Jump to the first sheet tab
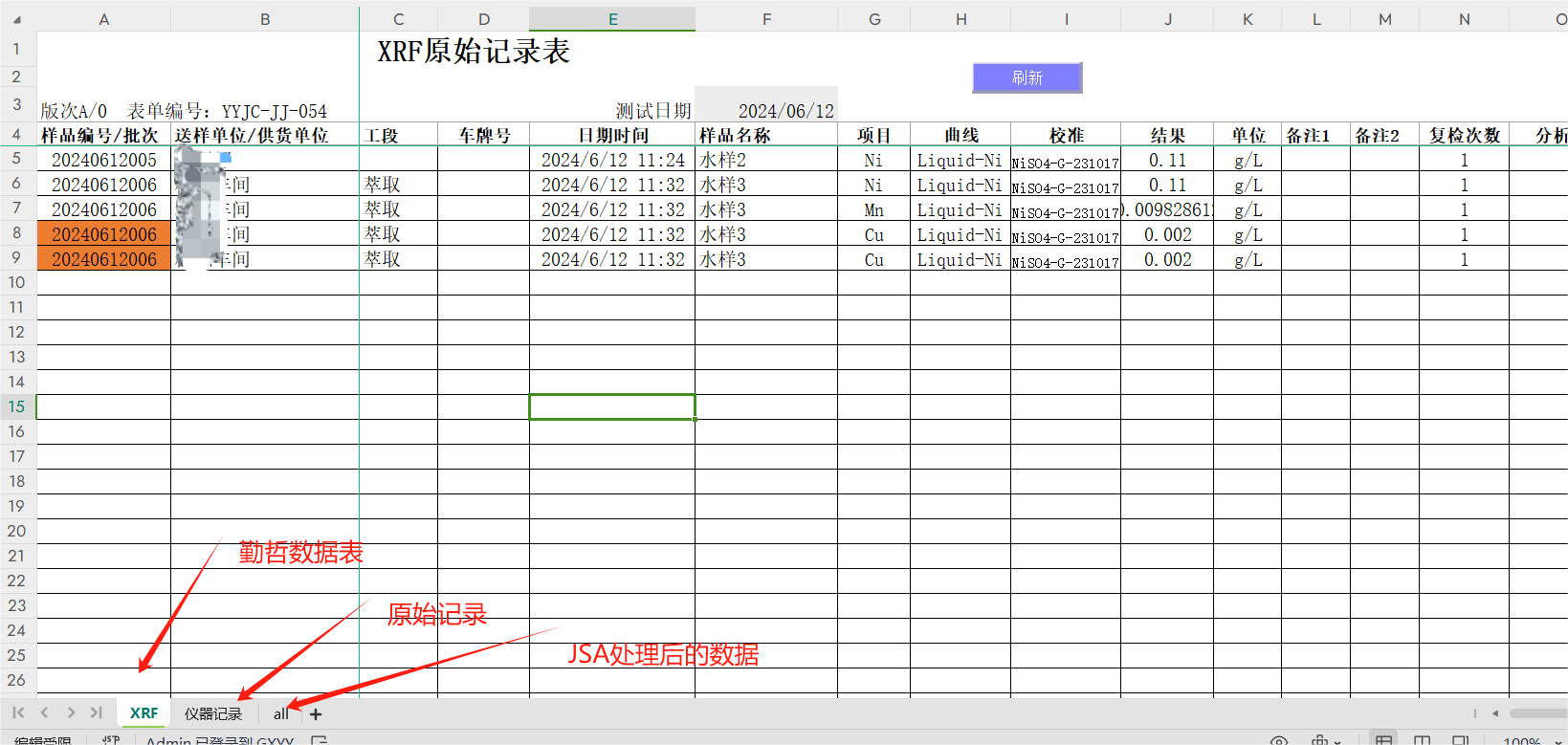The width and height of the screenshot is (1568, 745). [18, 713]
